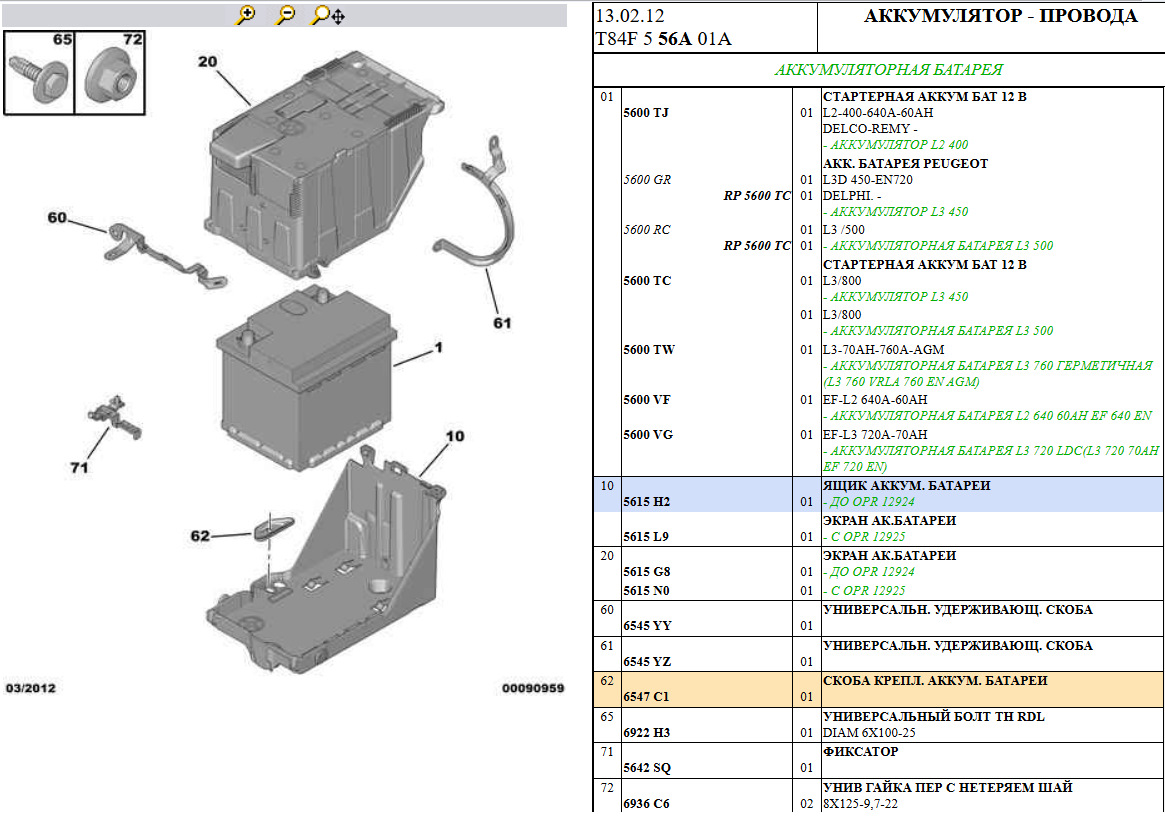Viewport: 1165px width, 817px height.
Task: Open the nut 72 thumbnail
Action: coord(110,73)
